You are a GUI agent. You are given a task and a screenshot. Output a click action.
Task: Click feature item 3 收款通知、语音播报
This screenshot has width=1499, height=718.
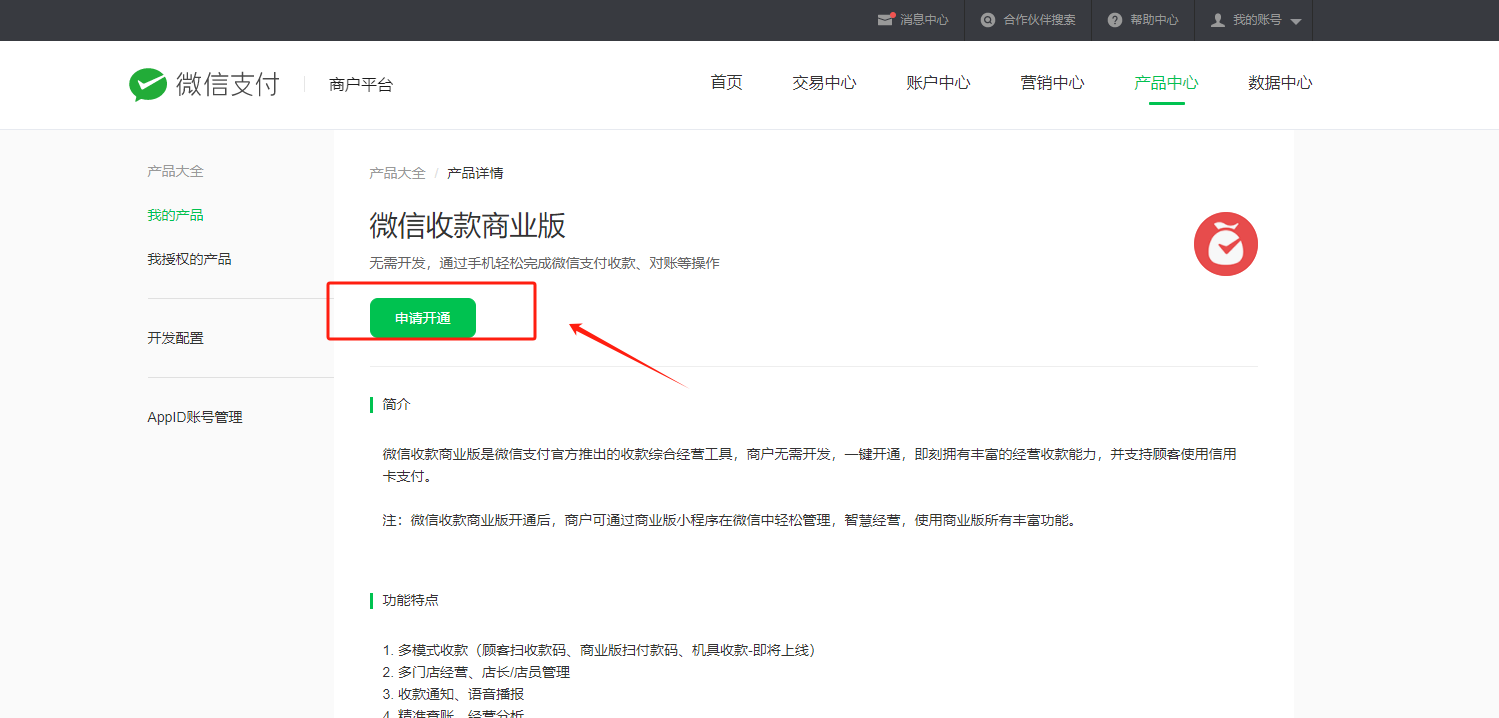click(x=453, y=694)
